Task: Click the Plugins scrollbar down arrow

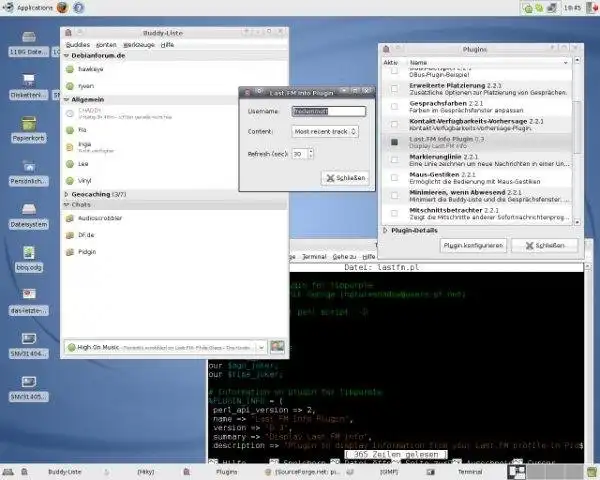Action: [577, 222]
